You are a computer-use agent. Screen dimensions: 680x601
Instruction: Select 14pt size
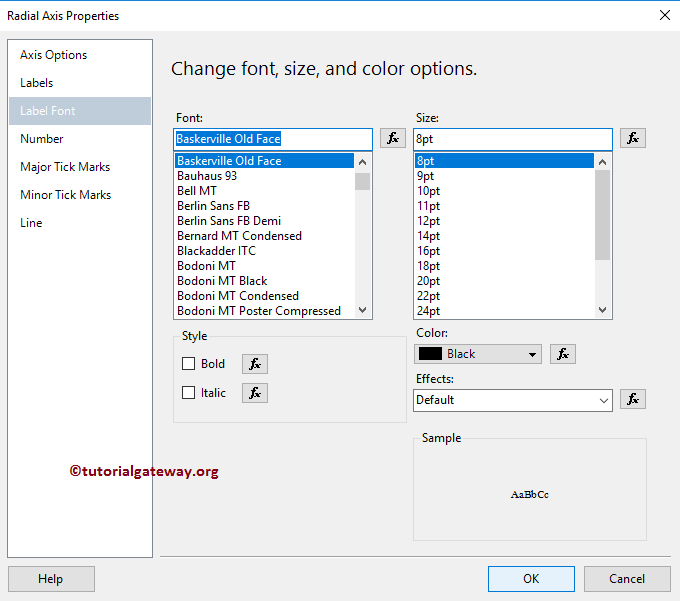click(x=504, y=236)
